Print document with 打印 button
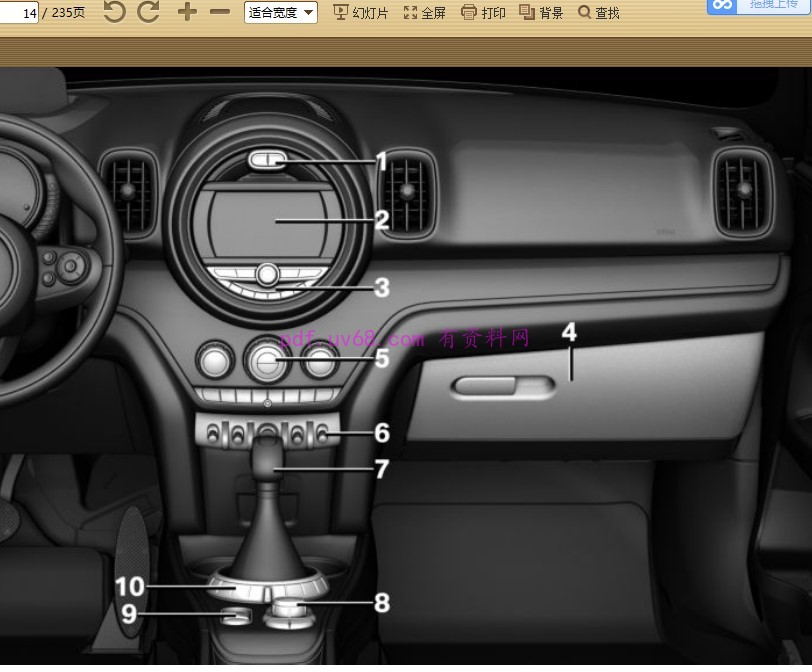812x672 pixels. click(483, 12)
